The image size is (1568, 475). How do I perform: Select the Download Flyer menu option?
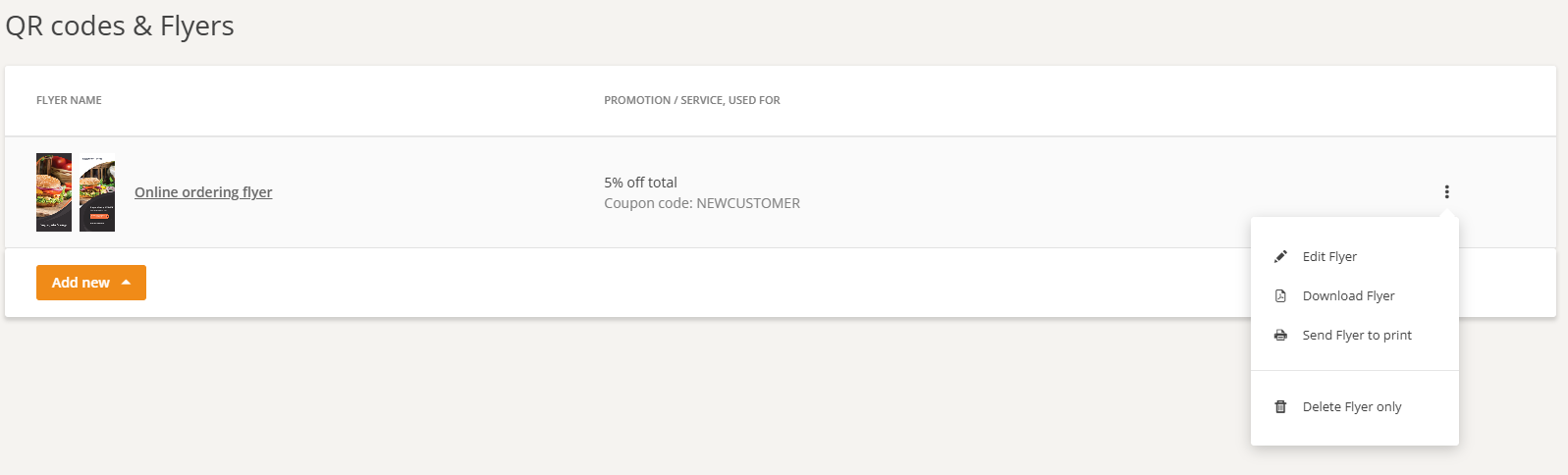click(1348, 295)
